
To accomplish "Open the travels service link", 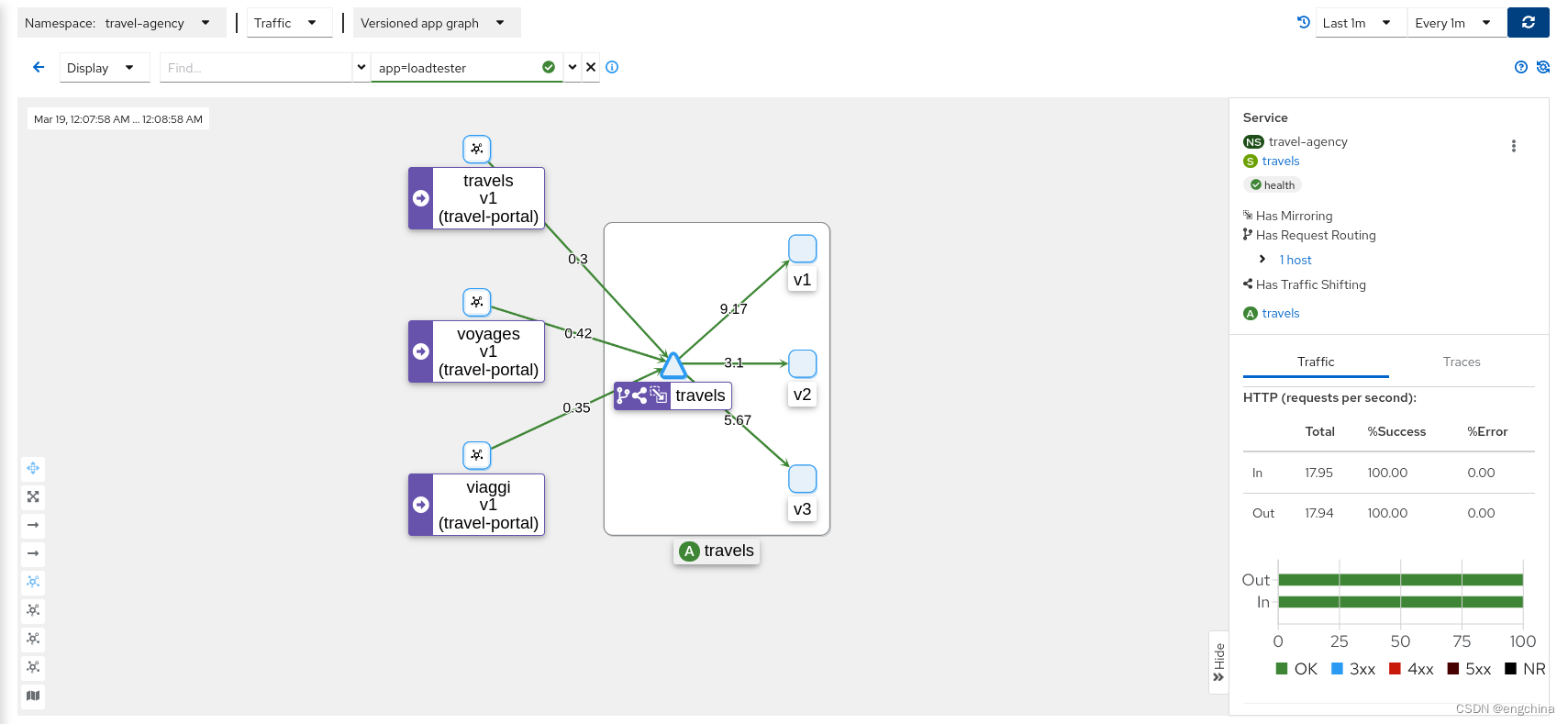I will click(x=1280, y=162).
